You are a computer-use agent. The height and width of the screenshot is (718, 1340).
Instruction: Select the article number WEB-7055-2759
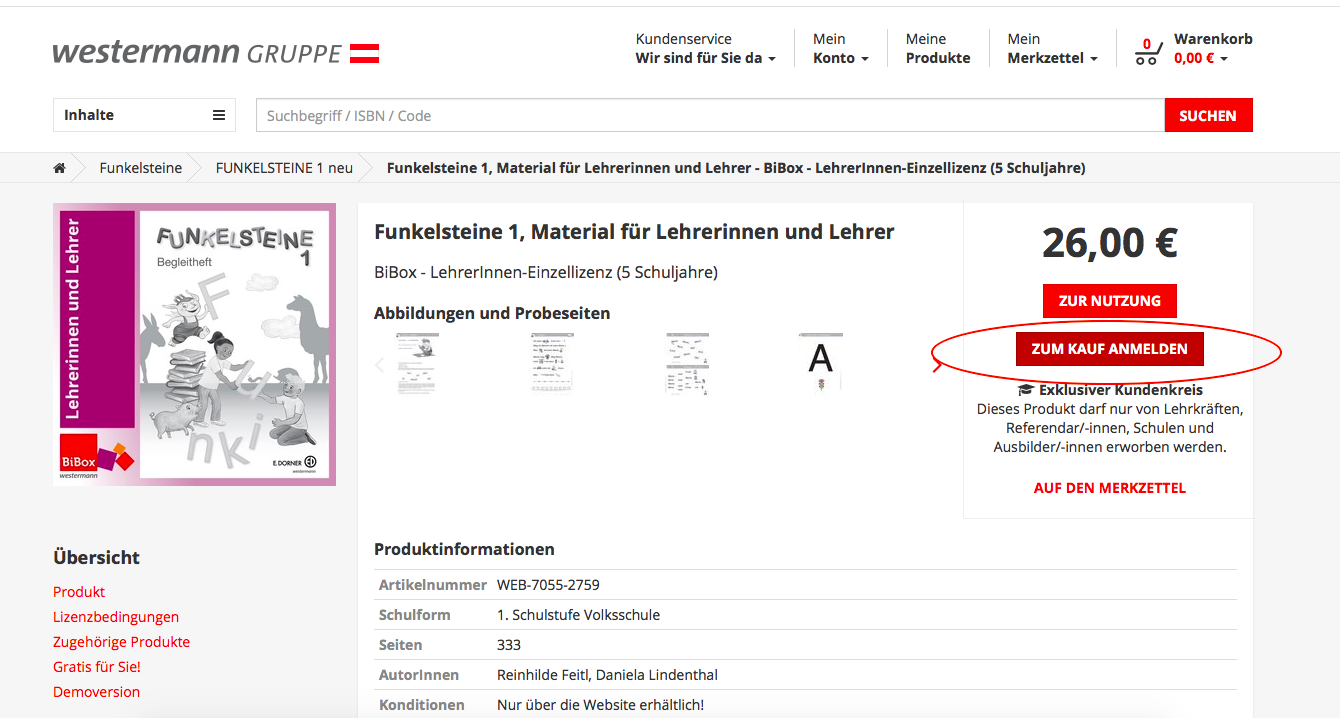click(548, 585)
